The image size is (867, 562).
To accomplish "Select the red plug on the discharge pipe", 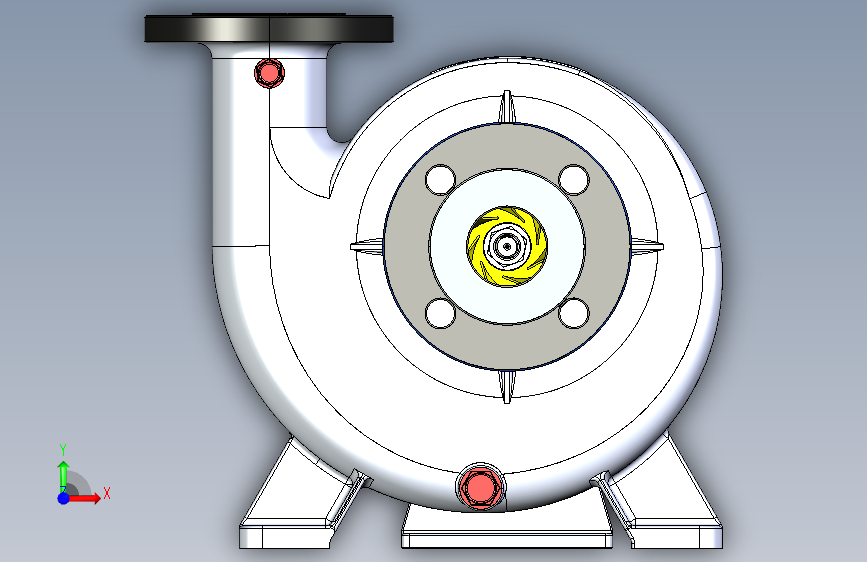I will click(269, 72).
